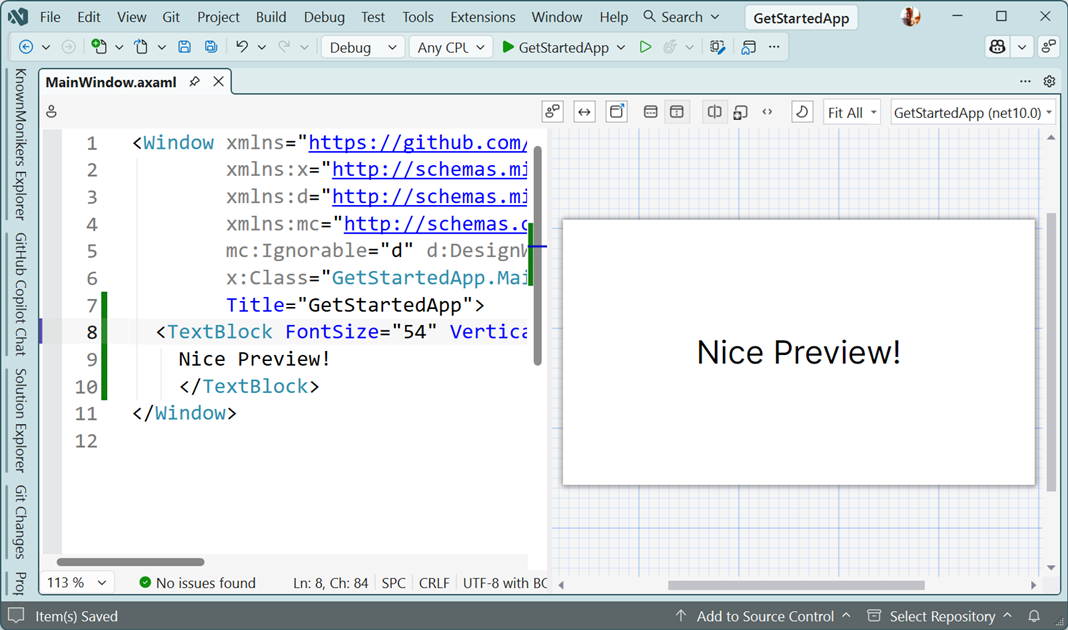Image resolution: width=1068 pixels, height=630 pixels.
Task: Save the current file with Save icon
Action: (x=184, y=47)
